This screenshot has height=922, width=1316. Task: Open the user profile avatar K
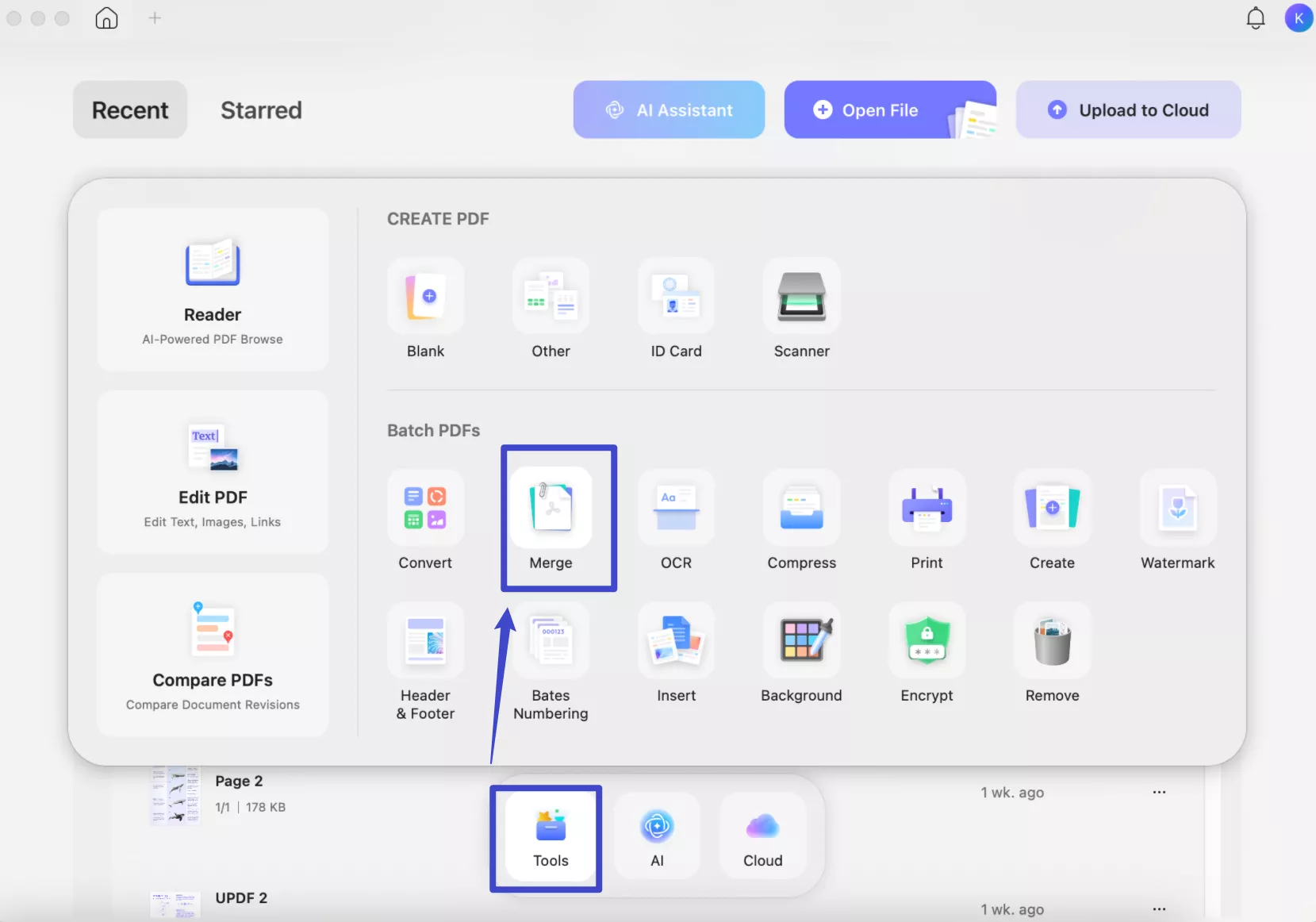pyautogui.click(x=1299, y=17)
